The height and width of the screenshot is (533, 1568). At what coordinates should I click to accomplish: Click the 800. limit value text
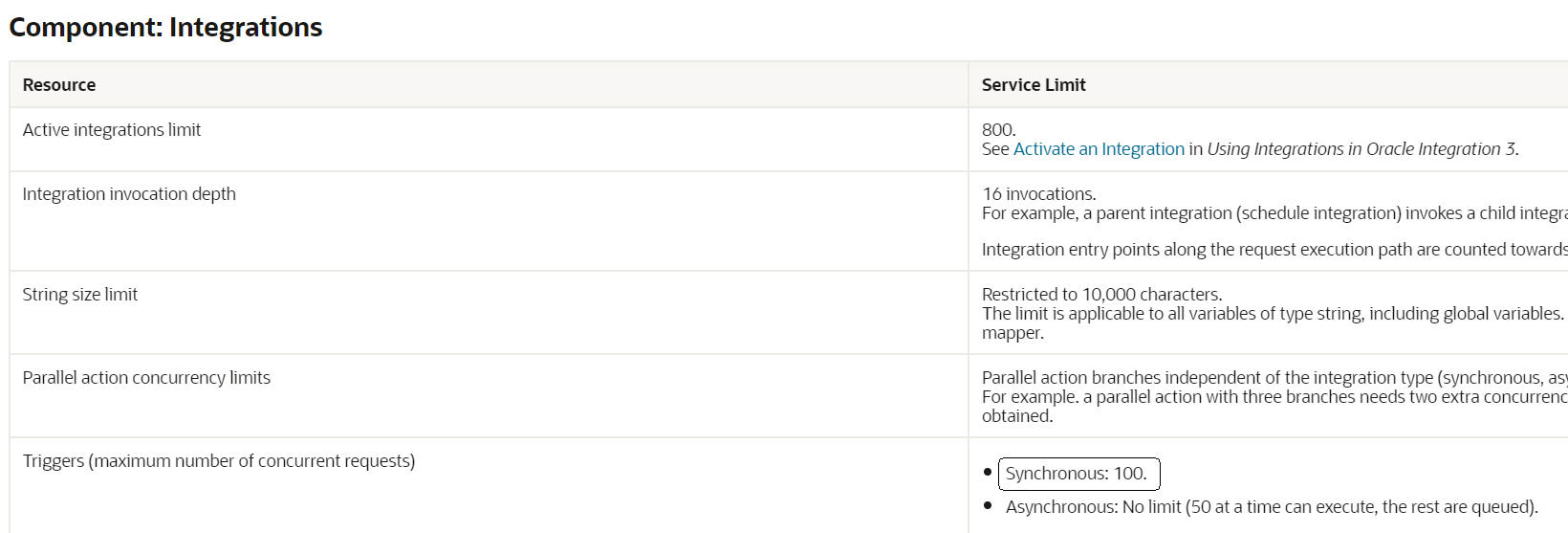coord(998,130)
